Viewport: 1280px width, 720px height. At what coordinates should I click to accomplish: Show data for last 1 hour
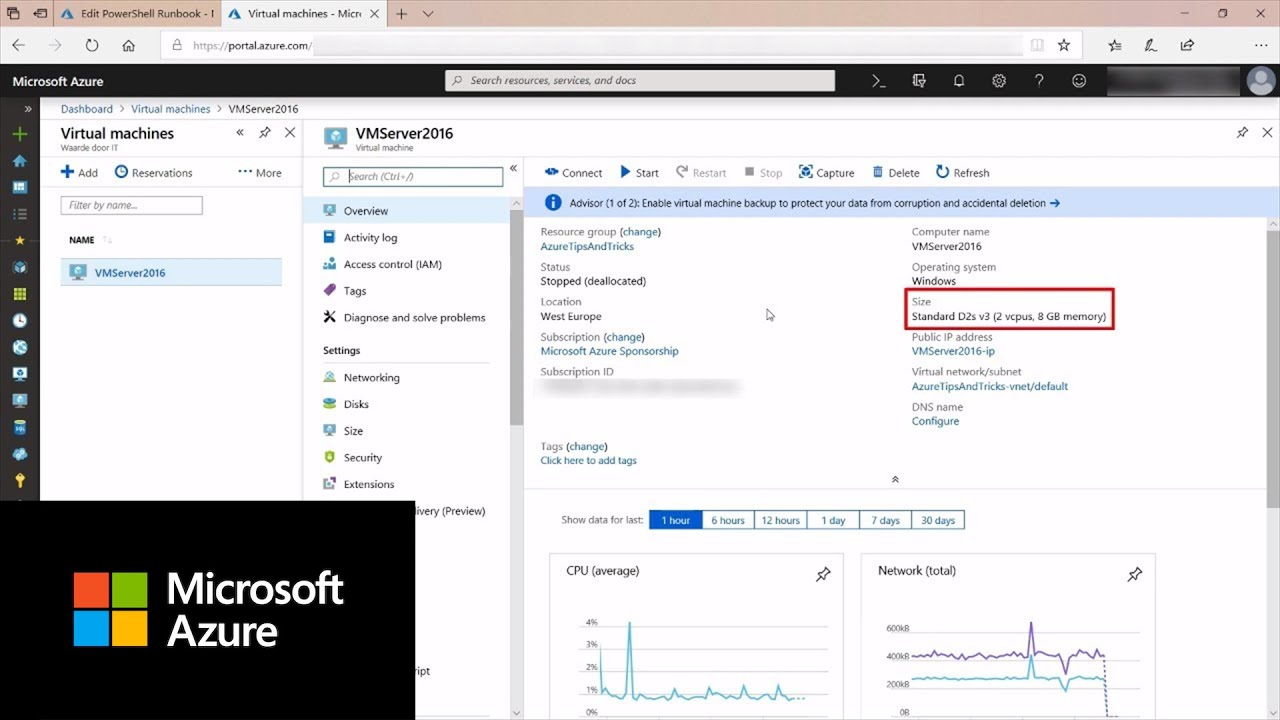(x=675, y=520)
